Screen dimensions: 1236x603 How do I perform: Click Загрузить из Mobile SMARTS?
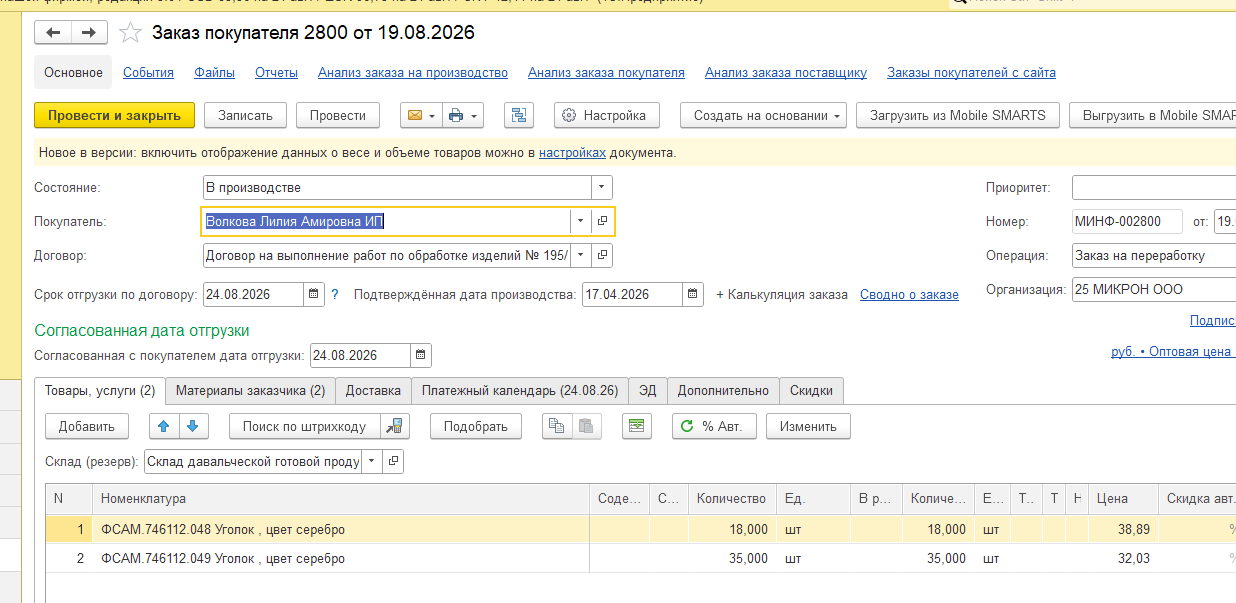(958, 115)
